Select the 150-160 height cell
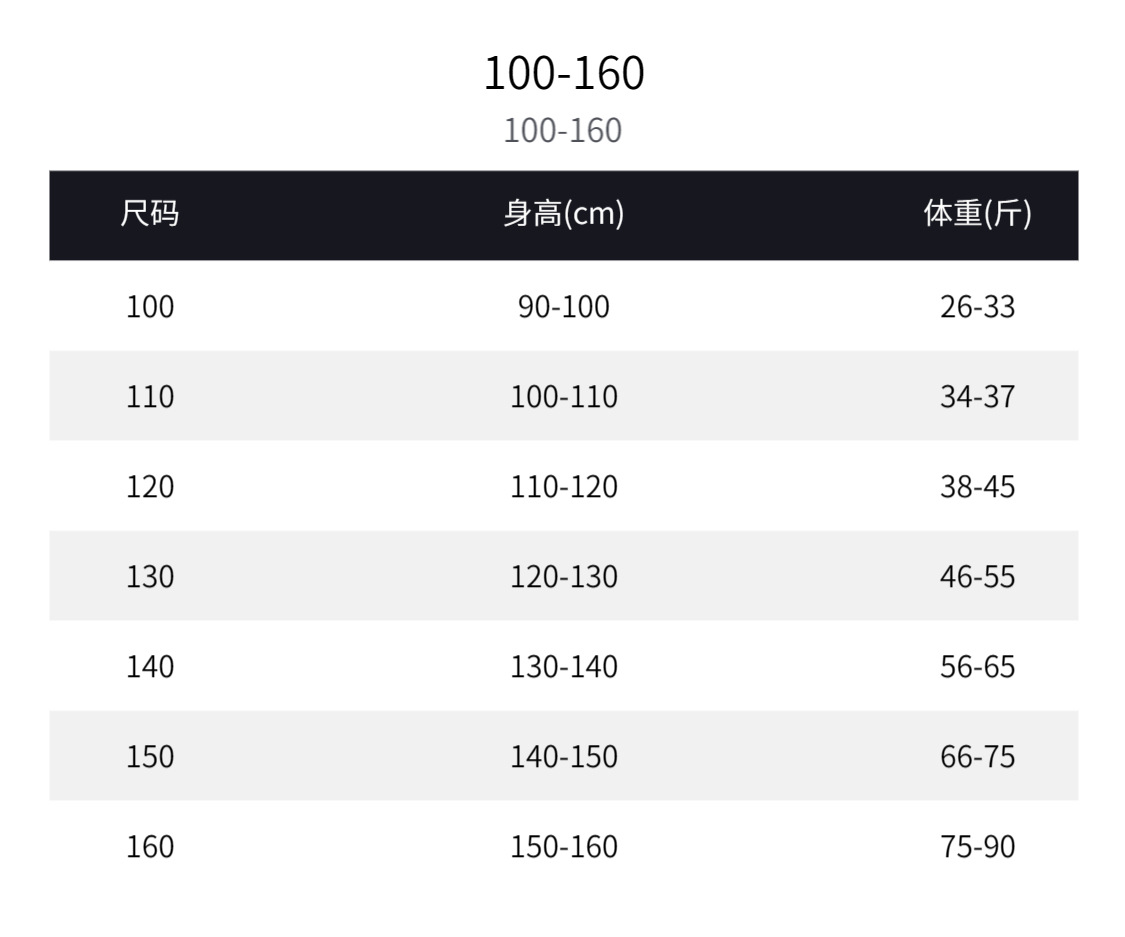This screenshot has width=1125, height=937. (563, 846)
